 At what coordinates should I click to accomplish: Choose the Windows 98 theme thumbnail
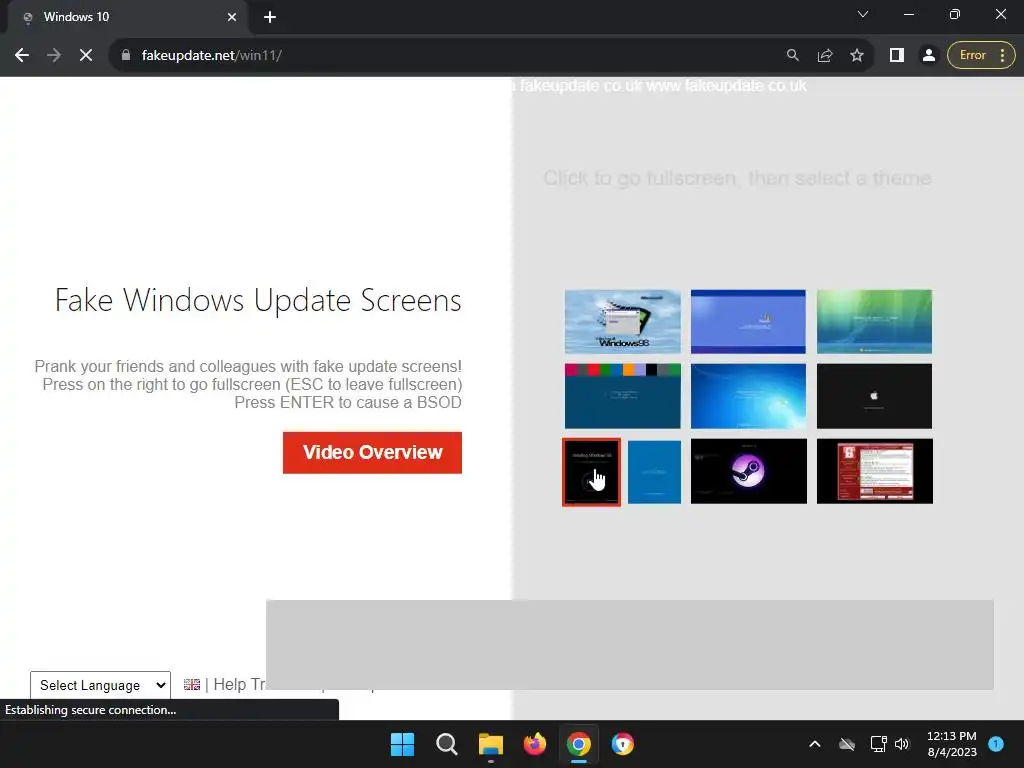[x=622, y=321]
